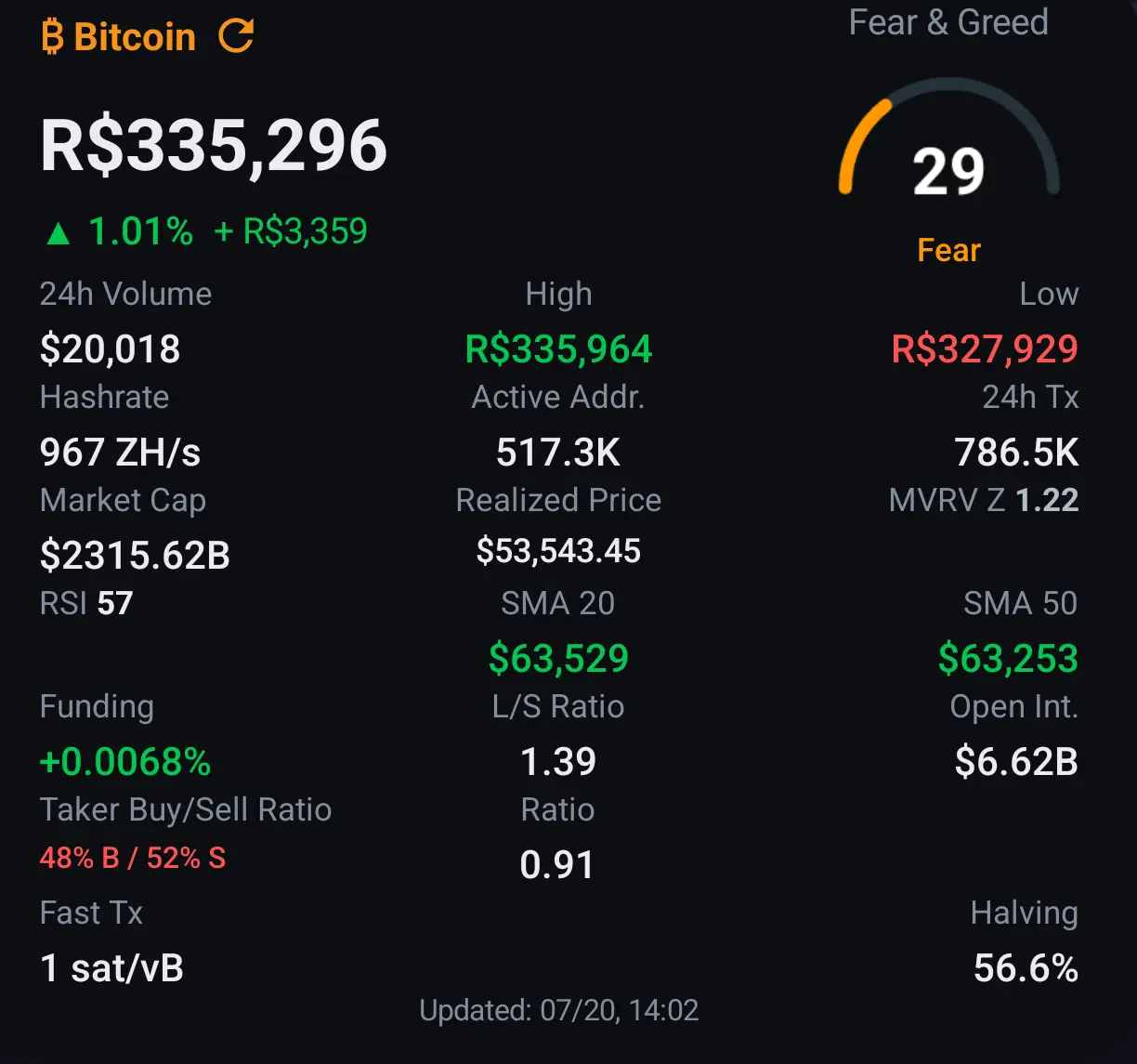Click the funding rate +0.0068%
Screen dimensions: 1137x1064
tap(125, 762)
